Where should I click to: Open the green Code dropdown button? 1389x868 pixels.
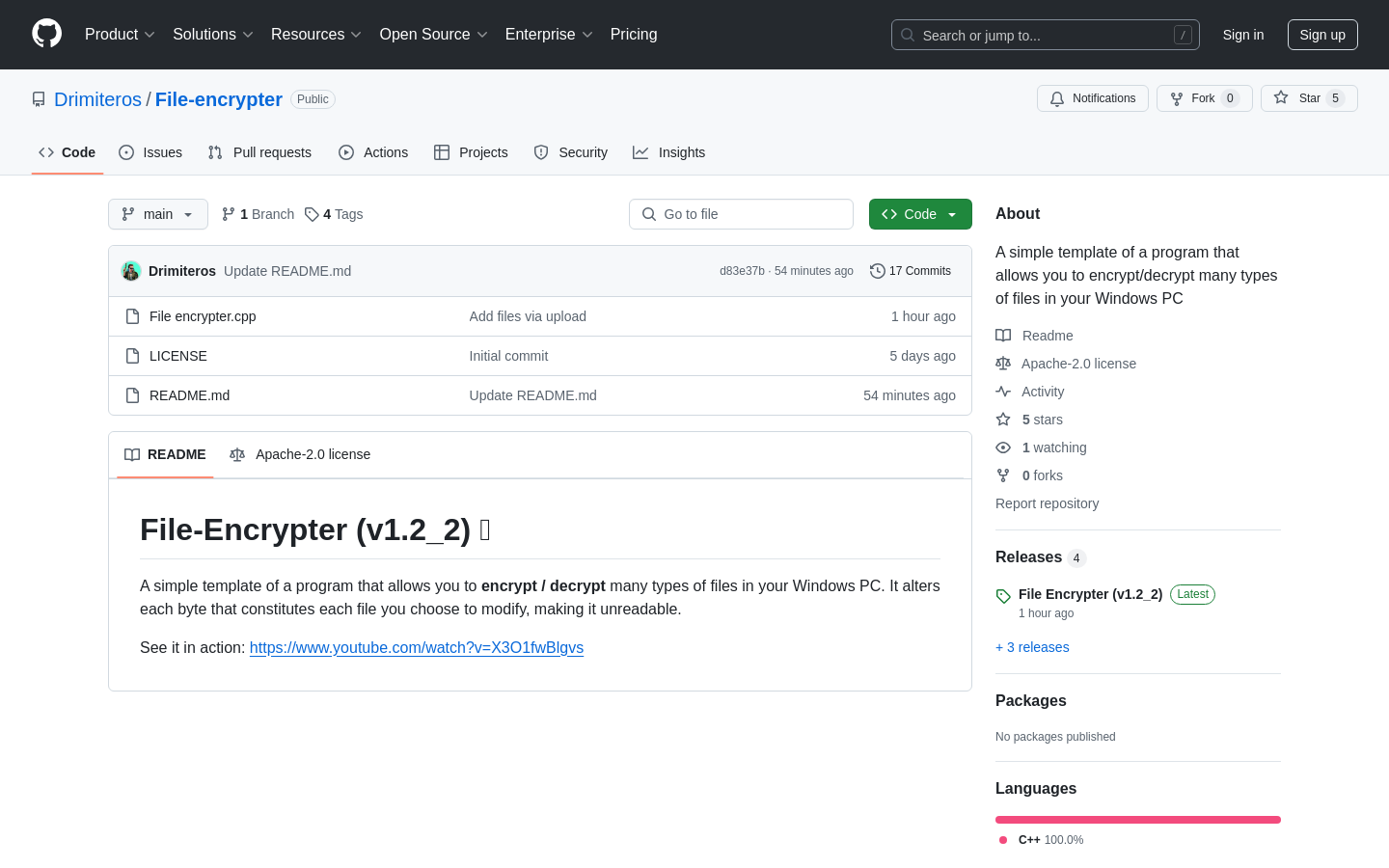tap(920, 214)
